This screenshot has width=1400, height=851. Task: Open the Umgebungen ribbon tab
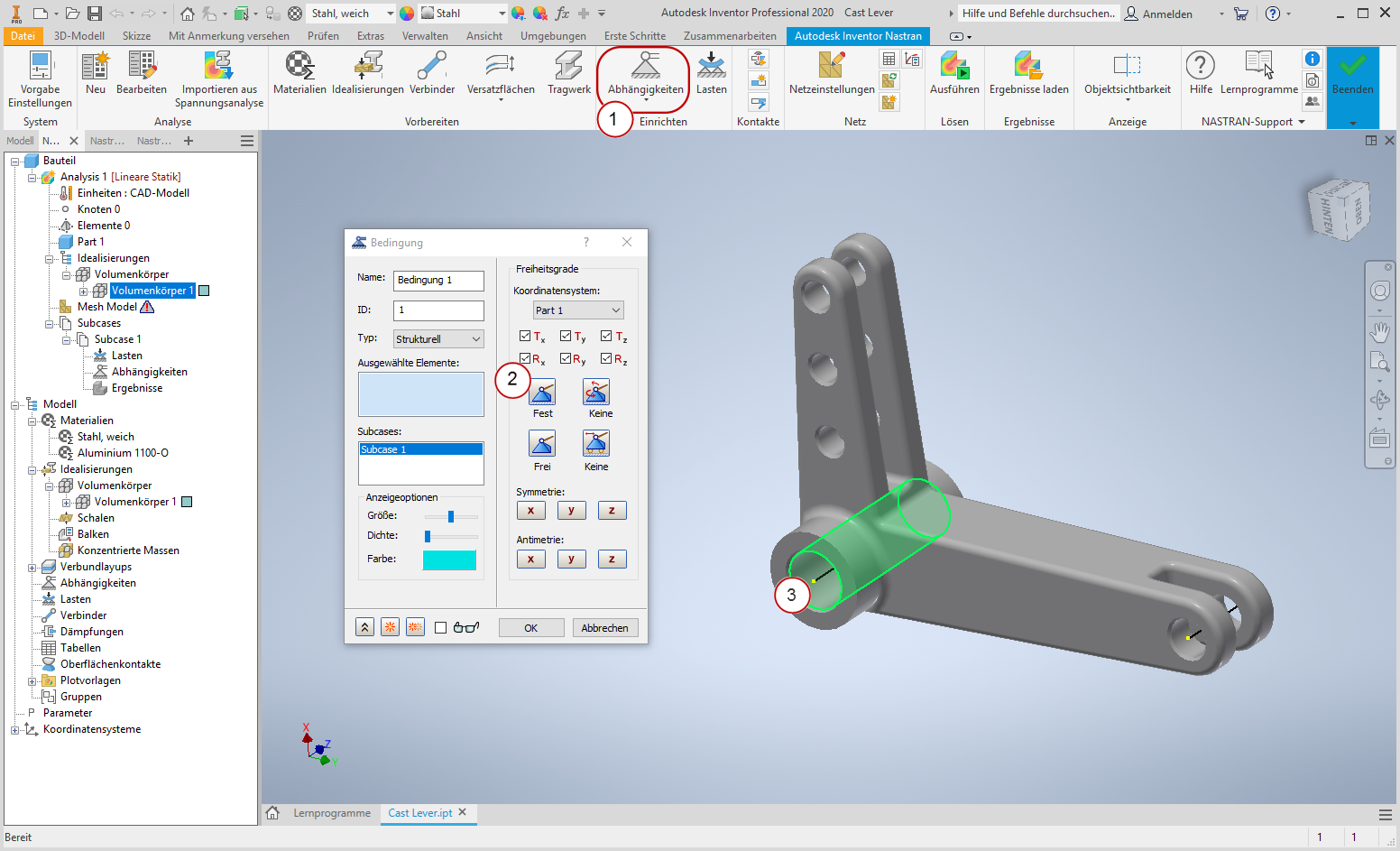click(553, 36)
